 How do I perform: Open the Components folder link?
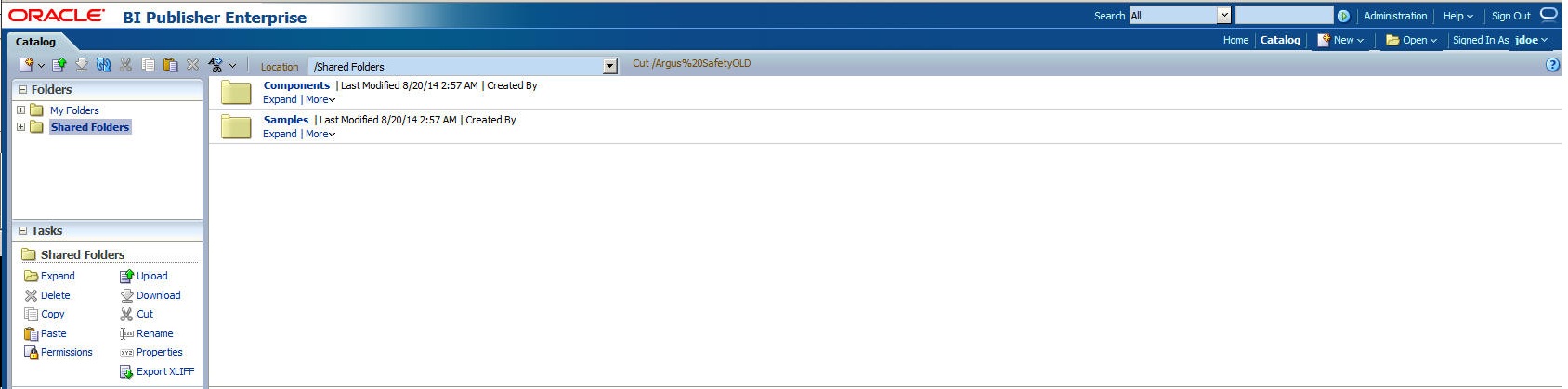(x=296, y=85)
